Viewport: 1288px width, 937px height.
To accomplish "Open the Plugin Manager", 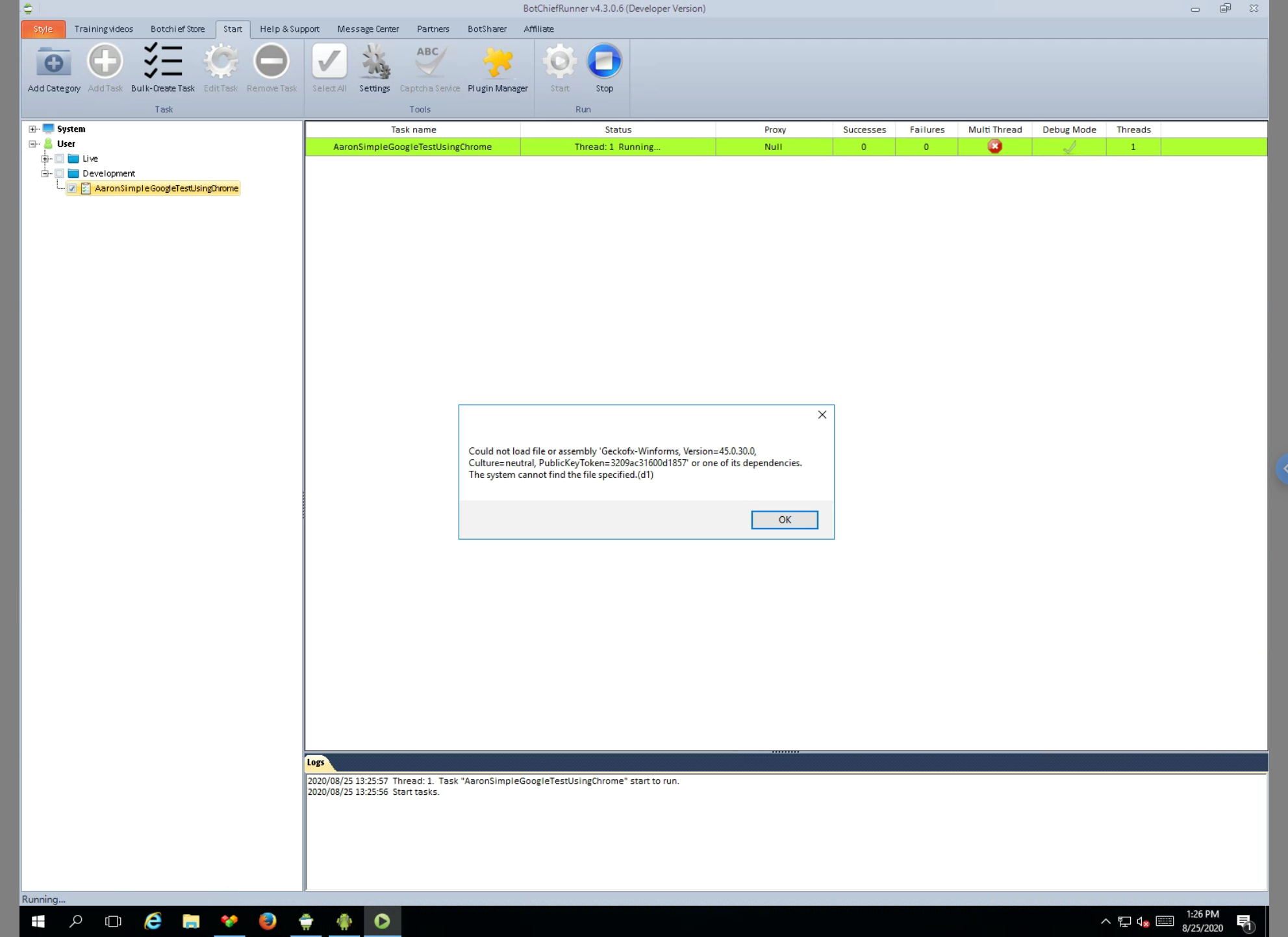I will pyautogui.click(x=498, y=62).
